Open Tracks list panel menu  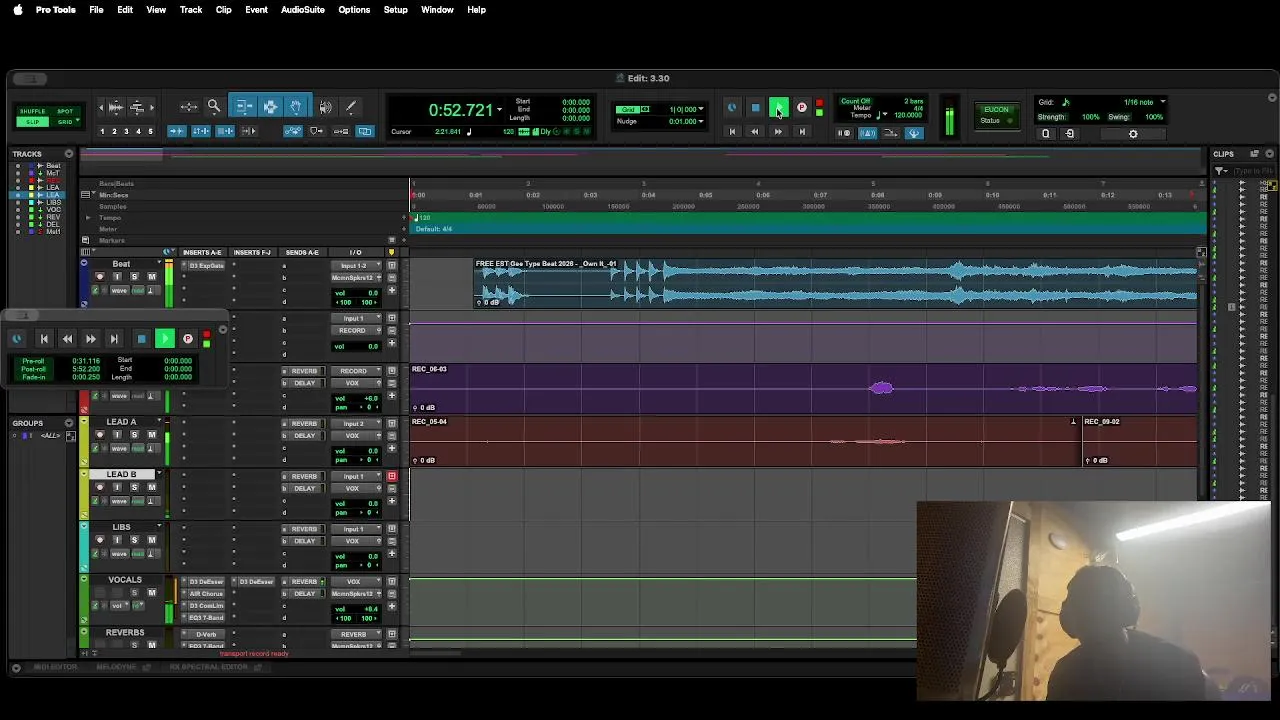pos(69,154)
